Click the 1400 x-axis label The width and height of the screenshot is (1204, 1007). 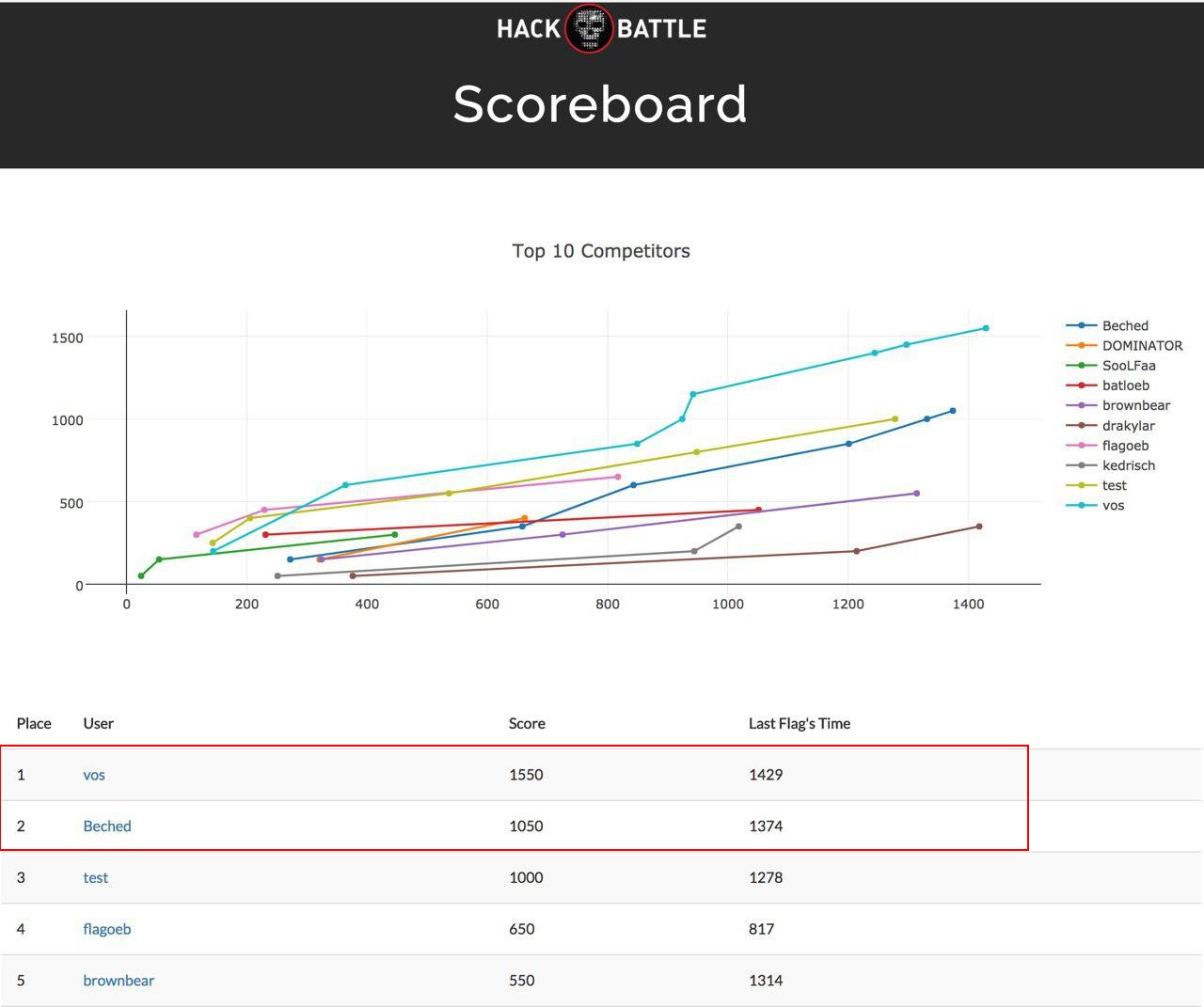969,604
